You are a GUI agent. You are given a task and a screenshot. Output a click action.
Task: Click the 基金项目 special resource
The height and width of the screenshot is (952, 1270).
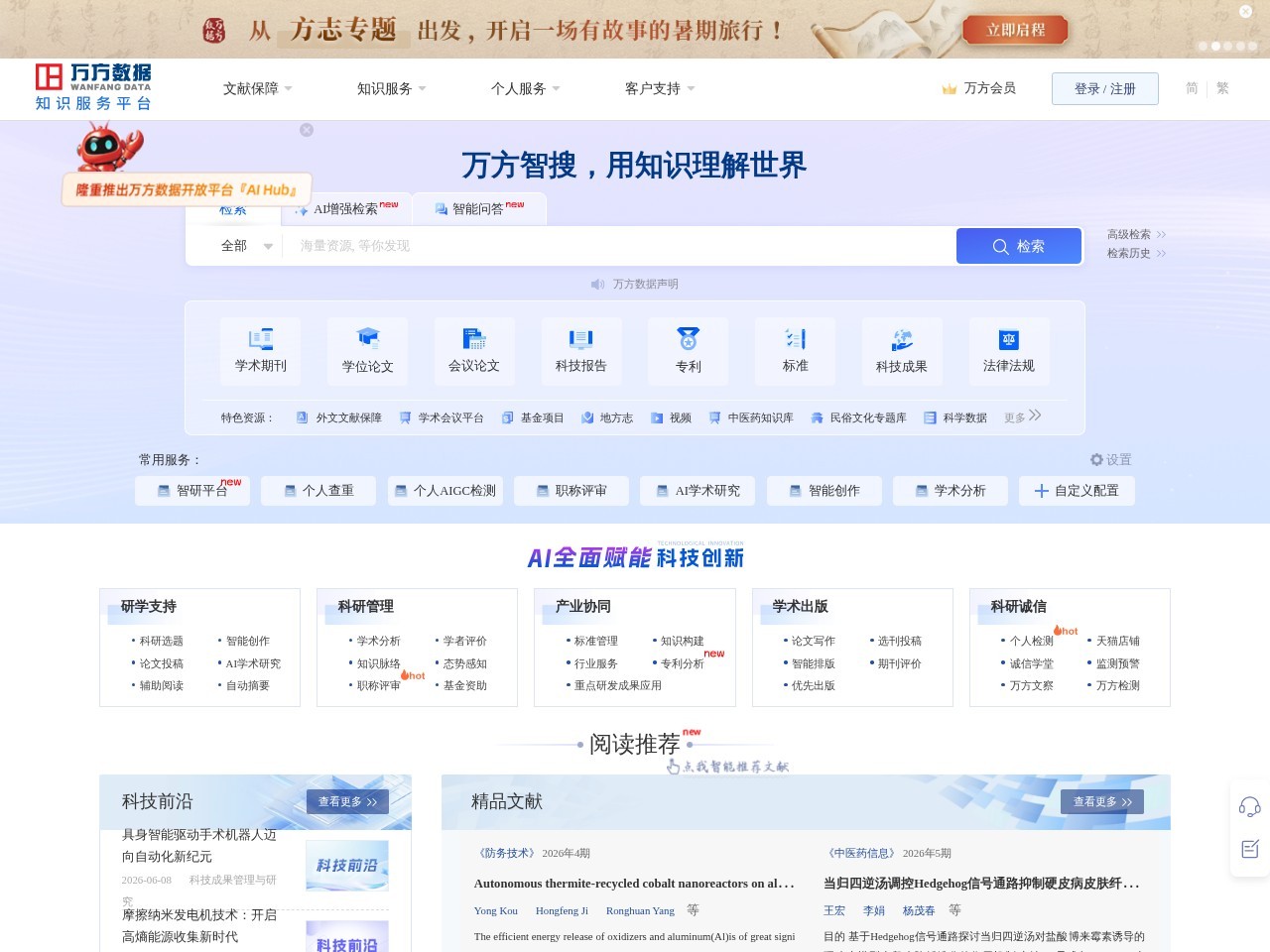click(x=533, y=418)
